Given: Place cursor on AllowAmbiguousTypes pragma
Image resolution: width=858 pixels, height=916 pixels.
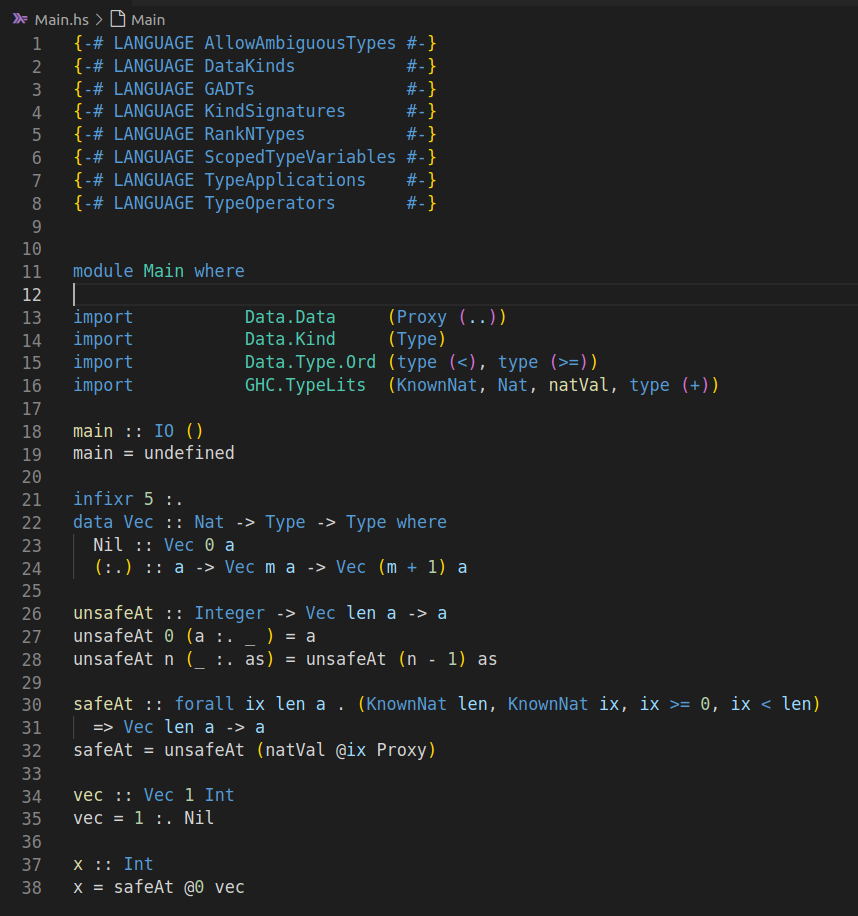Looking at the screenshot, I should tap(300, 43).
